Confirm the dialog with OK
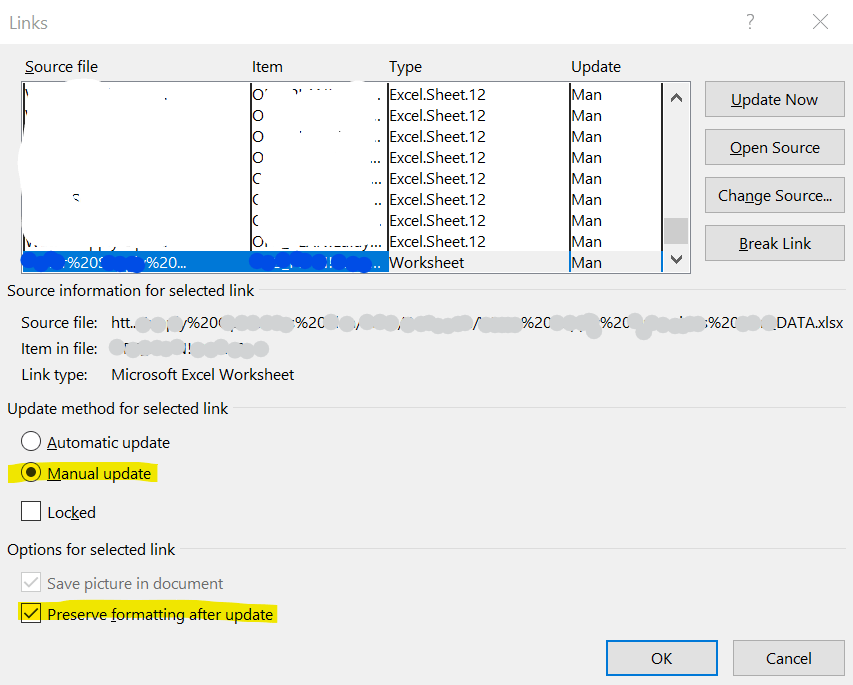The width and height of the screenshot is (853, 685). point(662,658)
